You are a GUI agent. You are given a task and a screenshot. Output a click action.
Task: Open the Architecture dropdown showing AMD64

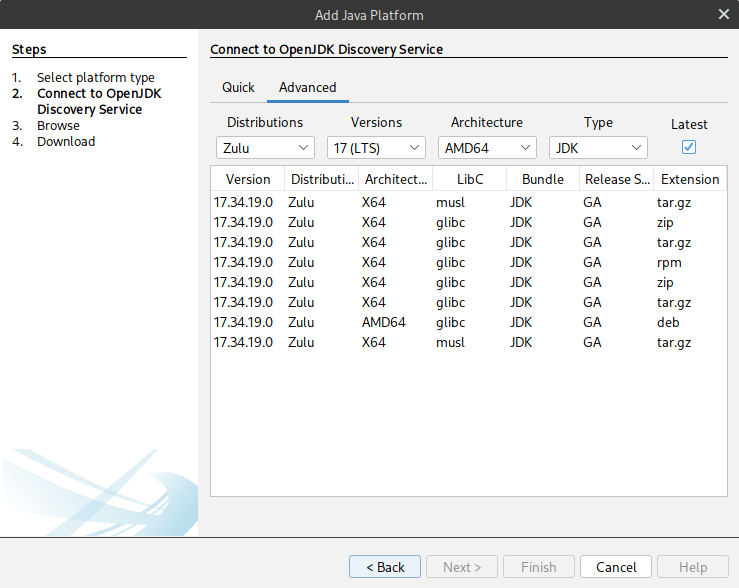tap(487, 148)
